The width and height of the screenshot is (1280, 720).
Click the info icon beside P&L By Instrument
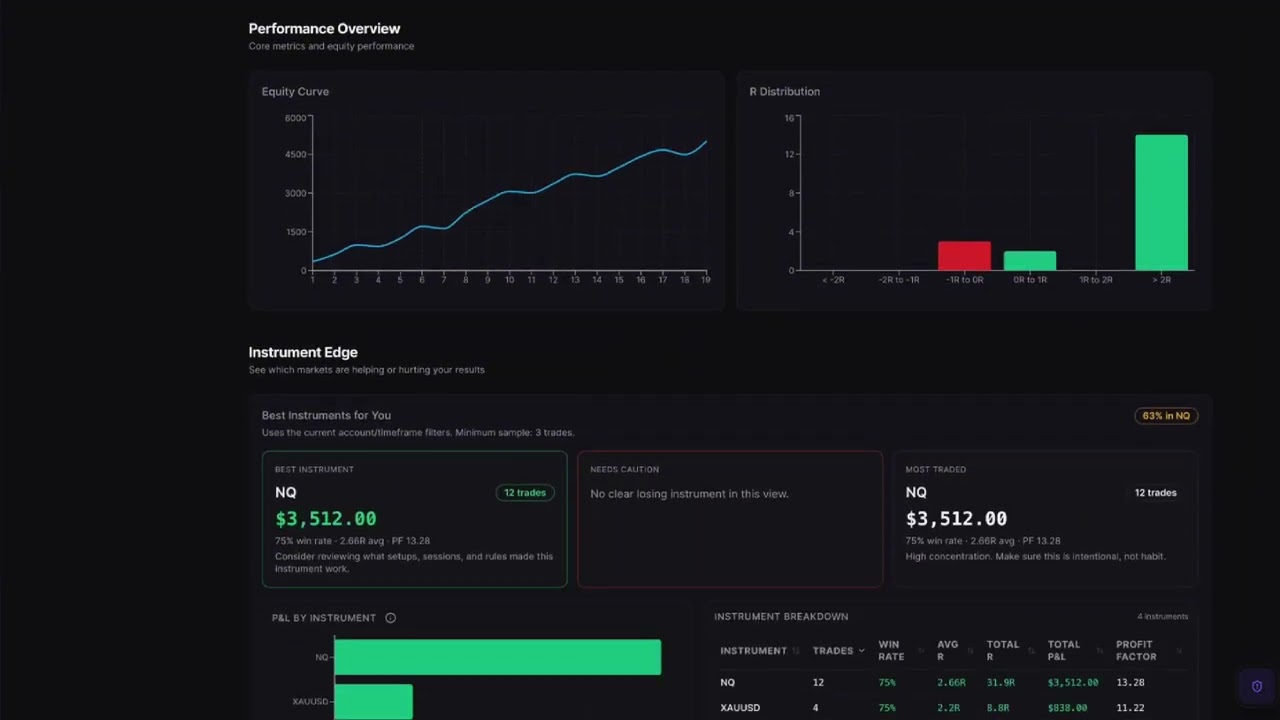pyautogui.click(x=391, y=618)
